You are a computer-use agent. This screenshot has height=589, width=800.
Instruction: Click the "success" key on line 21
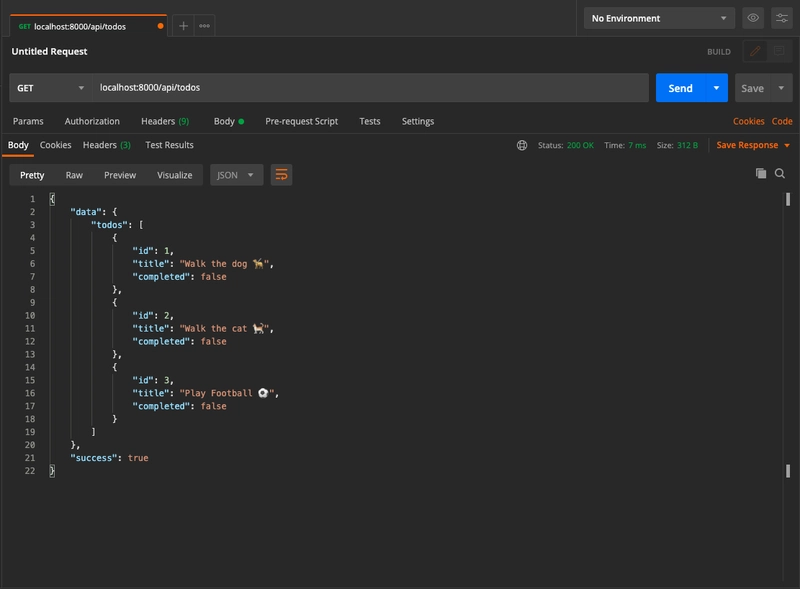pyautogui.click(x=94, y=458)
